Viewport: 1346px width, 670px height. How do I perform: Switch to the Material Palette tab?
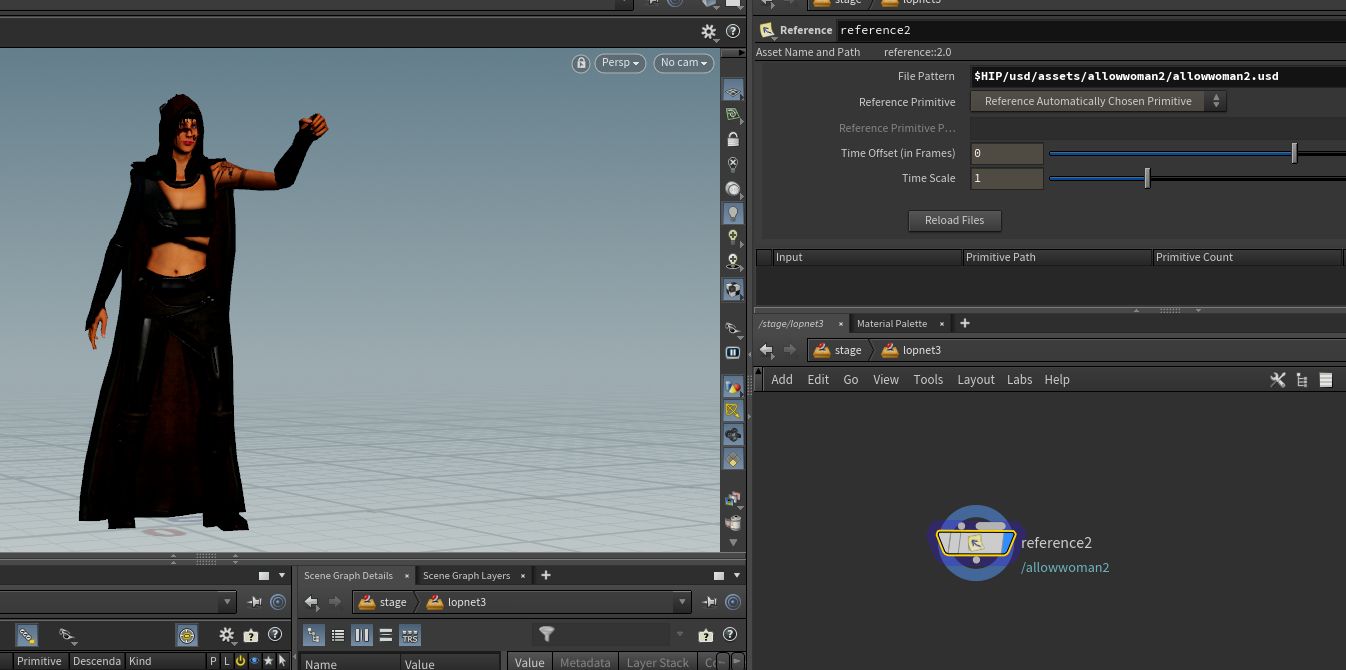point(892,324)
